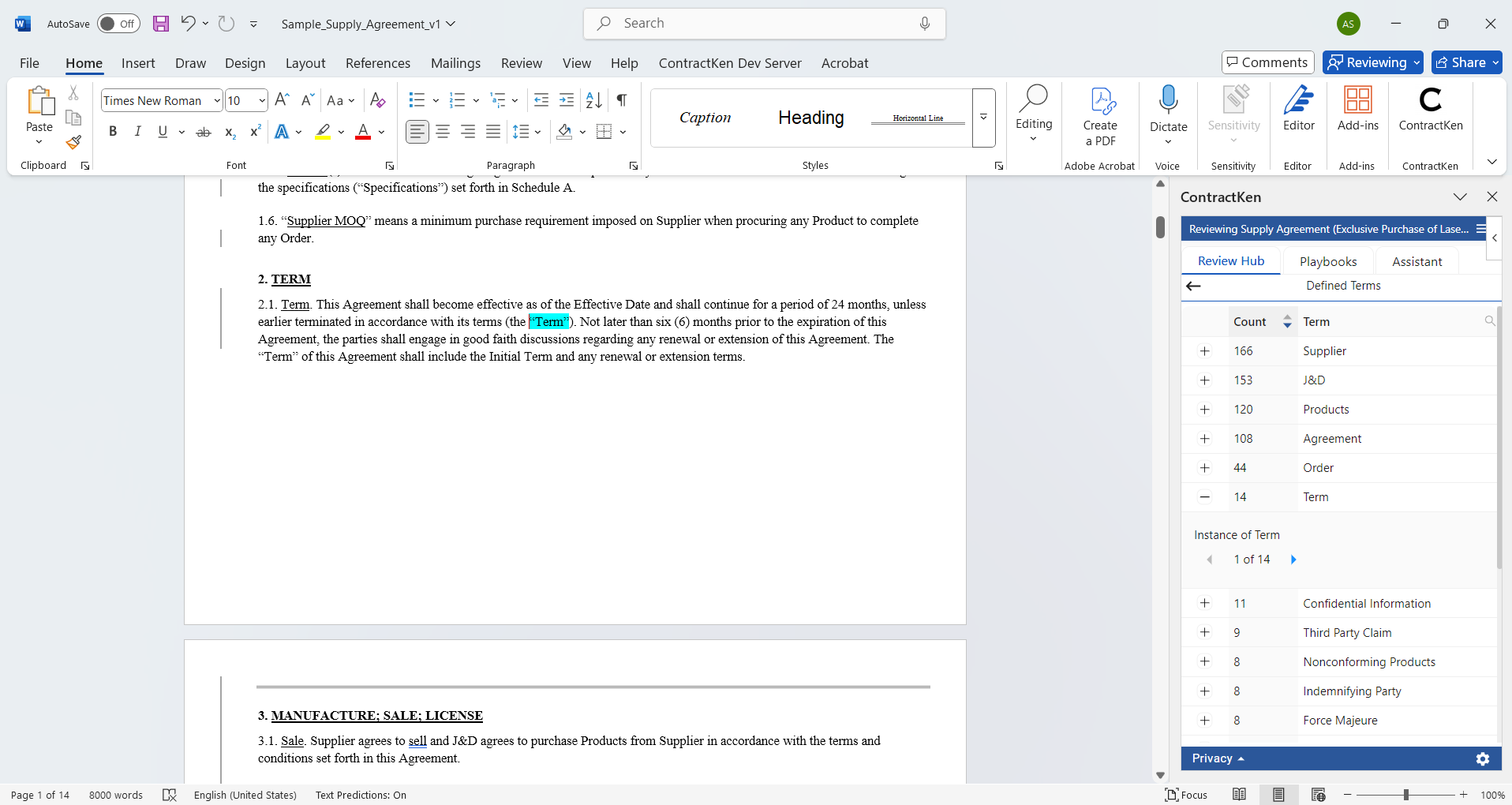The image size is (1512, 805).
Task: Apply the Heading style
Action: pos(811,118)
